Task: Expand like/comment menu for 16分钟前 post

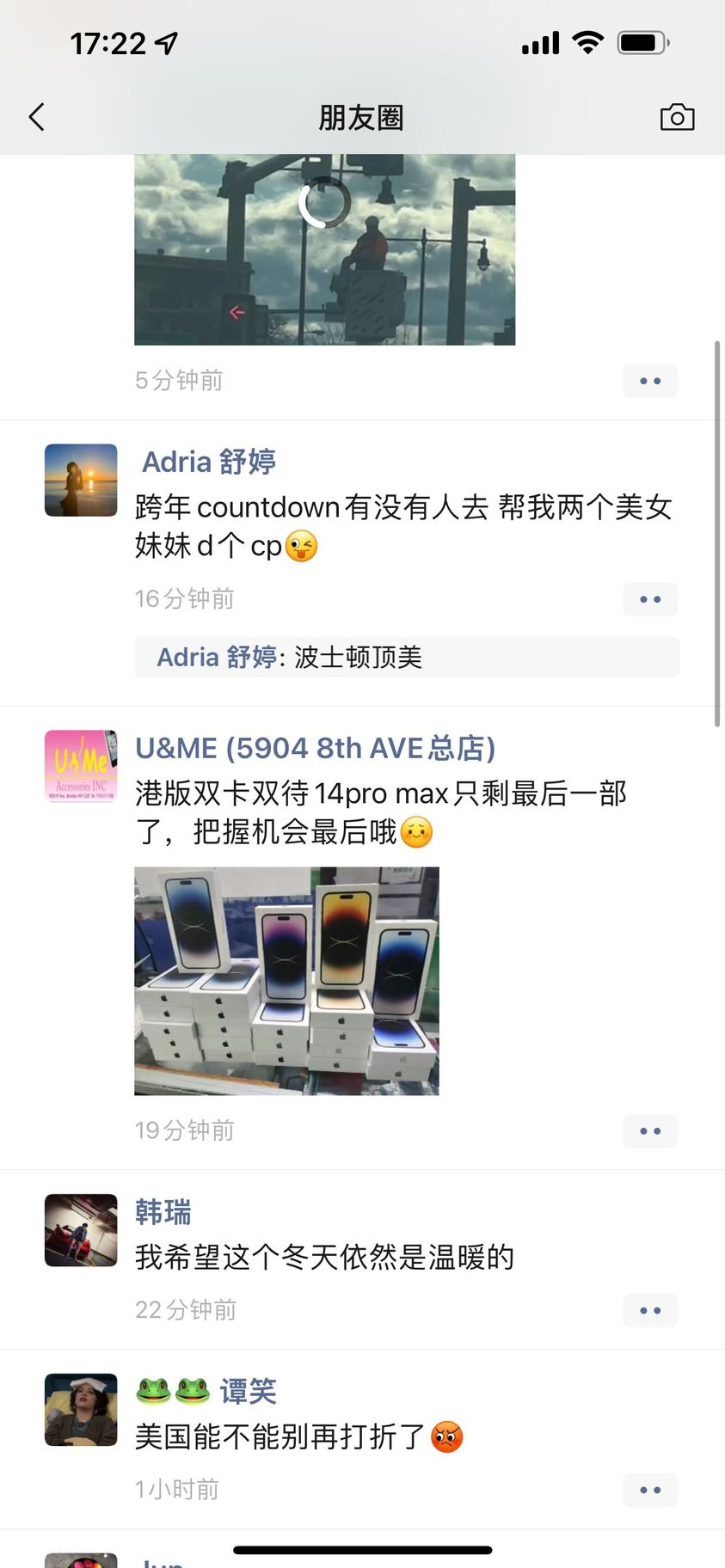Action: coord(650,599)
